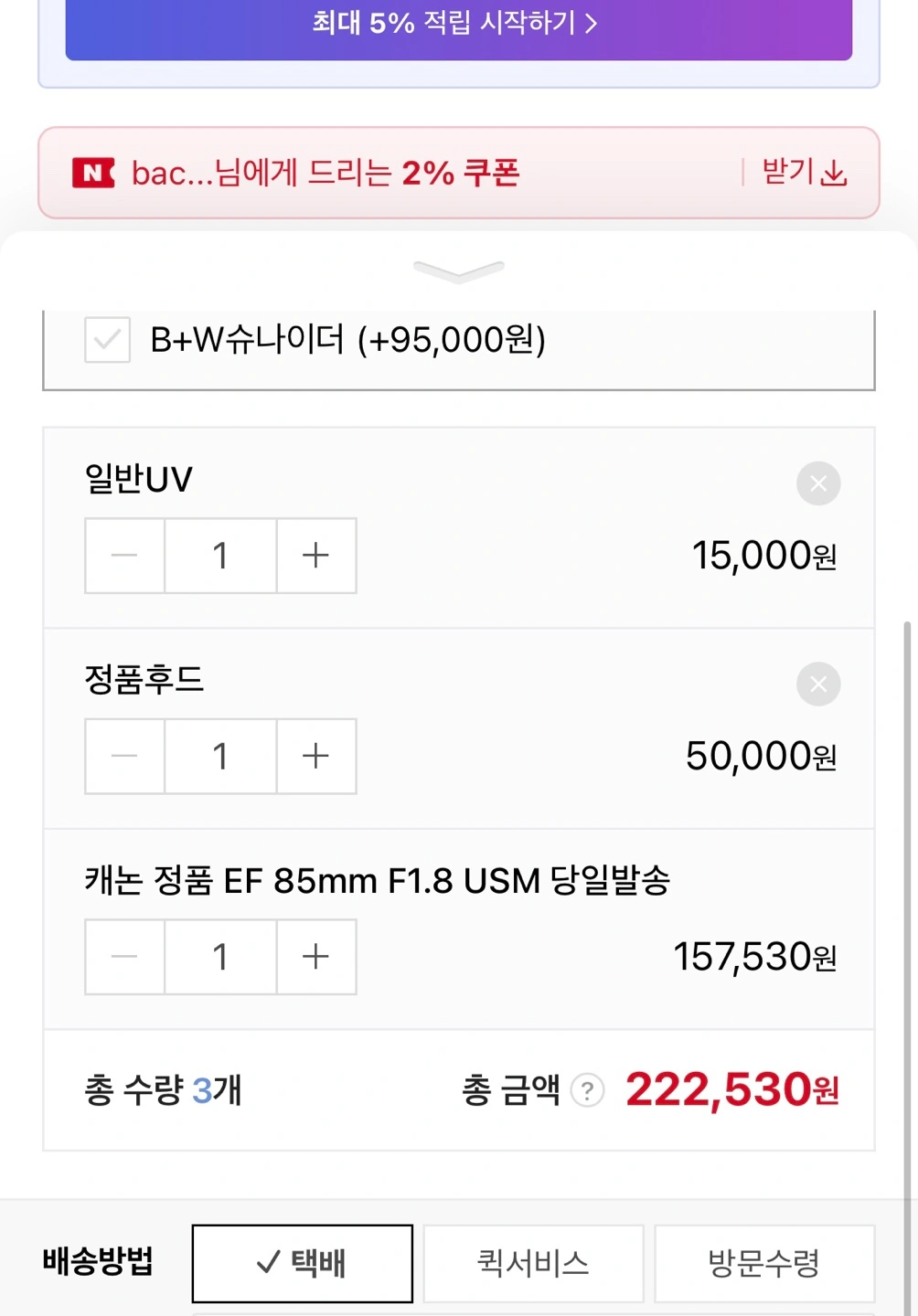Screen dimensions: 918x1316
Task: Collapse the options panel with chevron handle
Action: tap(458, 271)
